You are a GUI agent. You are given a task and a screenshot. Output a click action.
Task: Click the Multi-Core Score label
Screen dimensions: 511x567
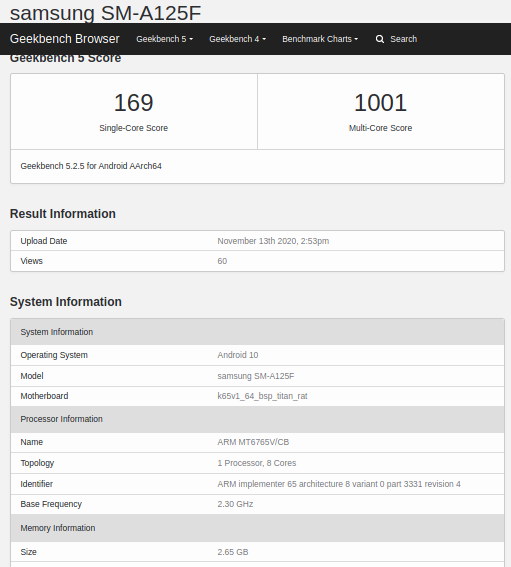coord(380,128)
